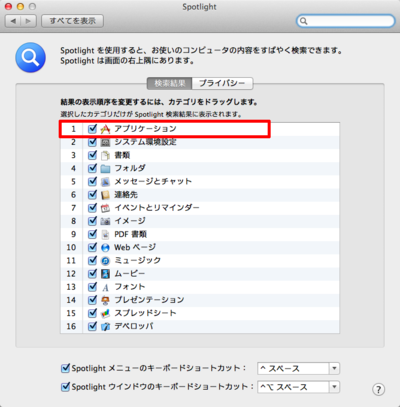The image size is (400, 407).
Task: Toggle Spotlight メニュー keyboard shortcut checkbox
Action: click(x=65, y=368)
